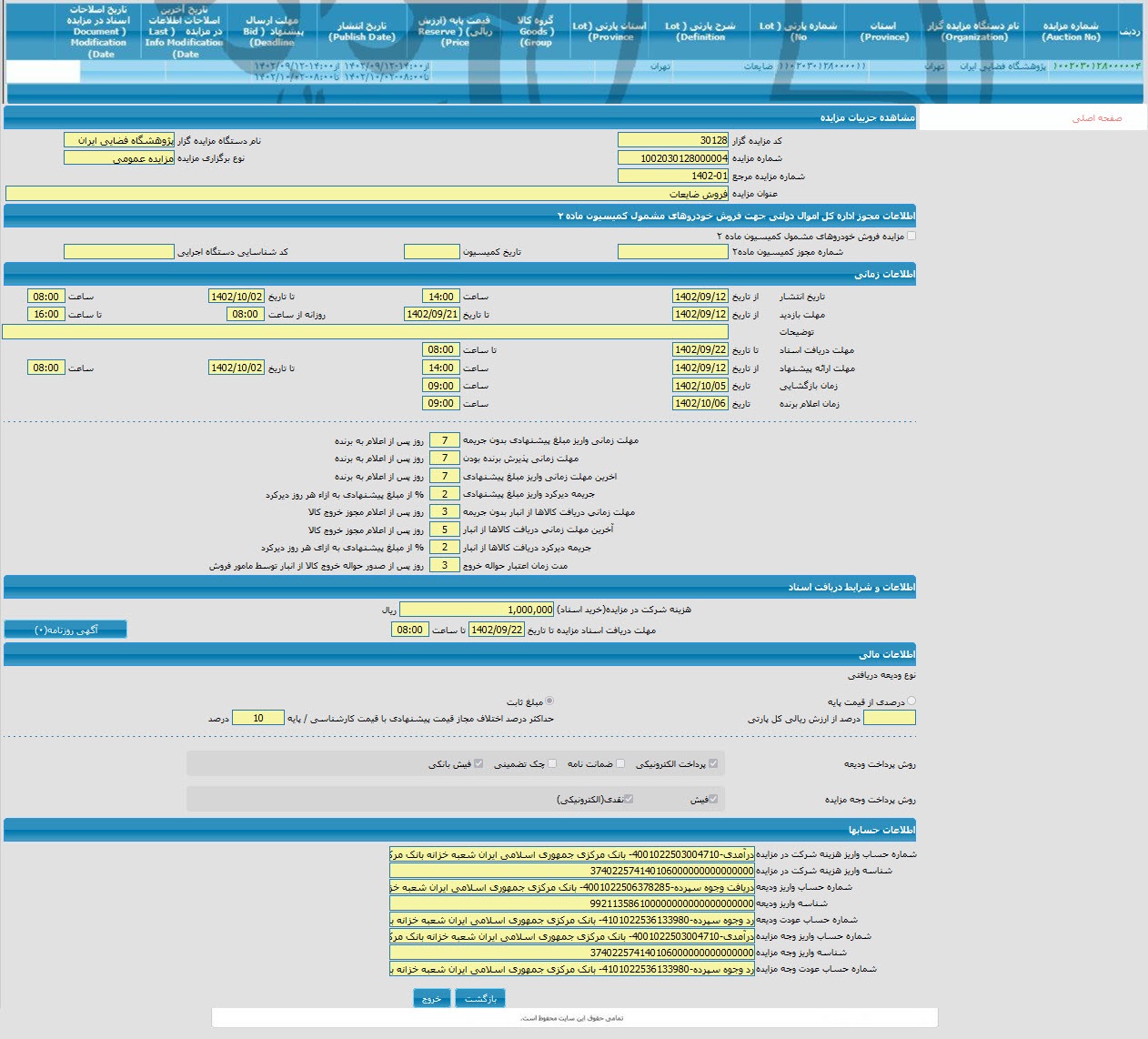The width and height of the screenshot is (1148, 1039).
Task: Check the مزایده فروش خودروهای مشمول کمیسیون checkbox
Action: pyautogui.click(x=911, y=236)
